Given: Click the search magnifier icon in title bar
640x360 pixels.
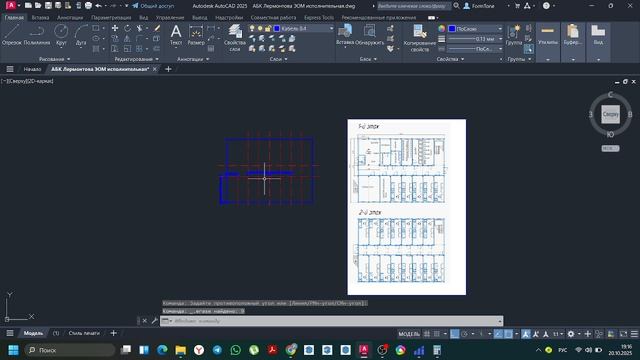Looking at the screenshot, I should click(456, 6).
